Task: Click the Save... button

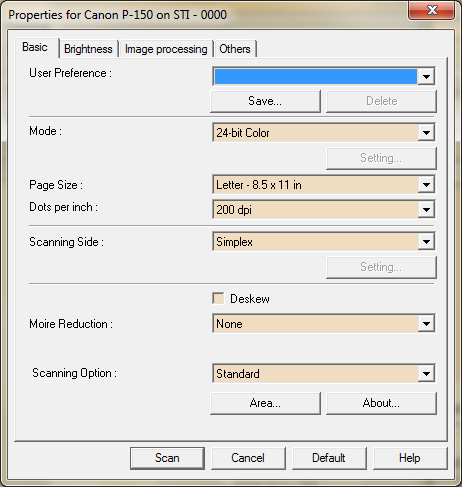Action: [265, 101]
